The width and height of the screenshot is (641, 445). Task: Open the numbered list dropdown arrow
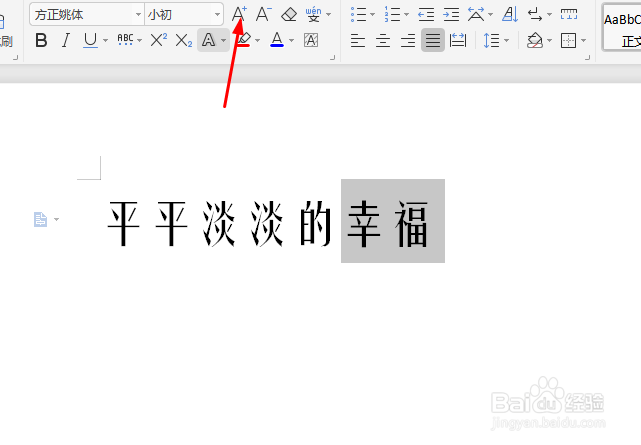[x=406, y=15]
